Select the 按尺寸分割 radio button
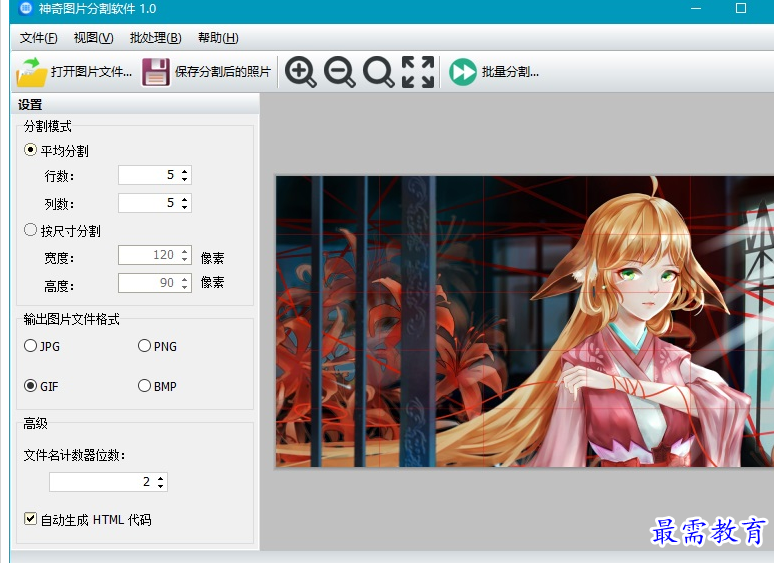This screenshot has height=563, width=774. pos(30,230)
